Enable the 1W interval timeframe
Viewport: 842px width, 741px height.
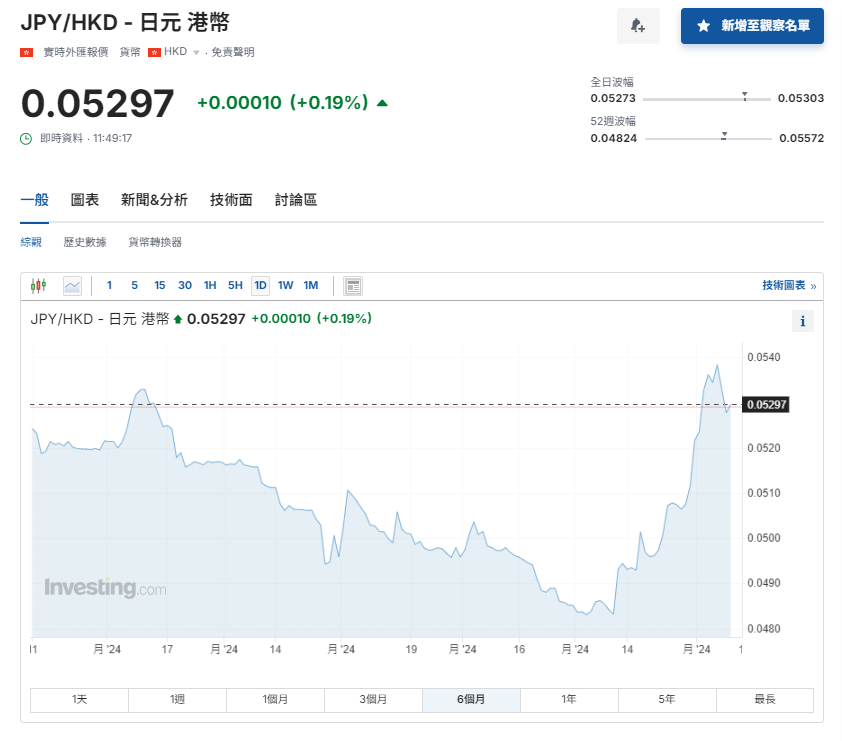pos(285,285)
